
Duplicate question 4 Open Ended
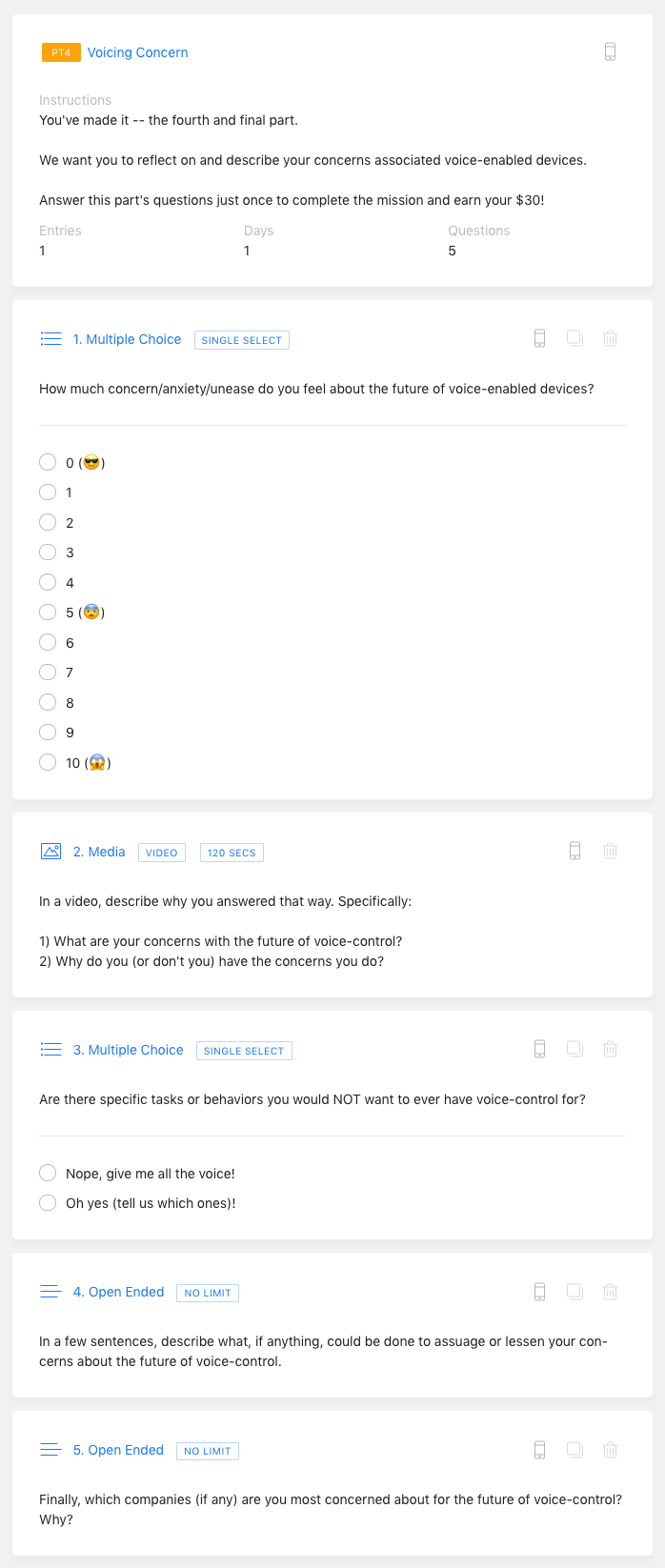click(574, 1291)
